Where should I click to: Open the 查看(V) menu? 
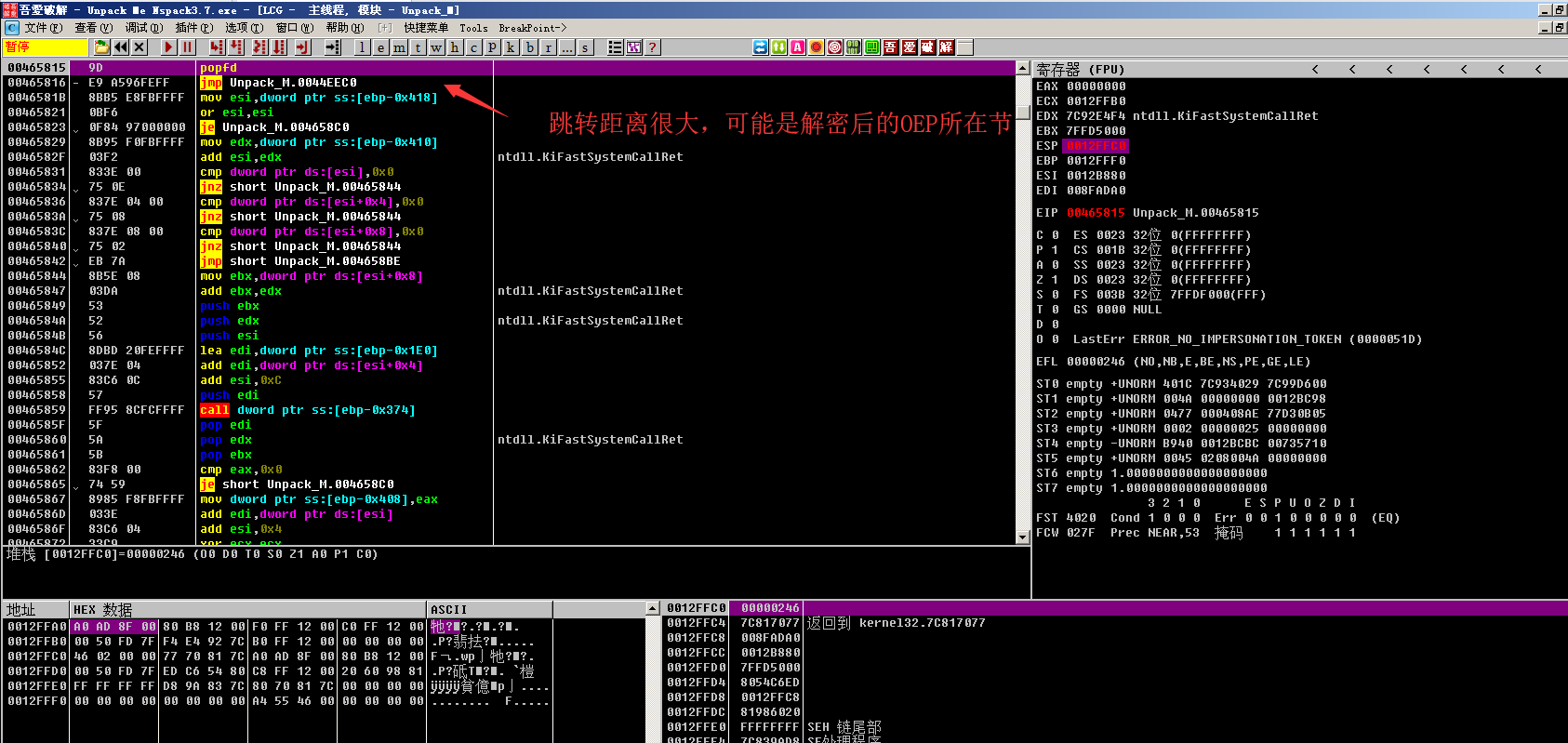click(x=94, y=28)
